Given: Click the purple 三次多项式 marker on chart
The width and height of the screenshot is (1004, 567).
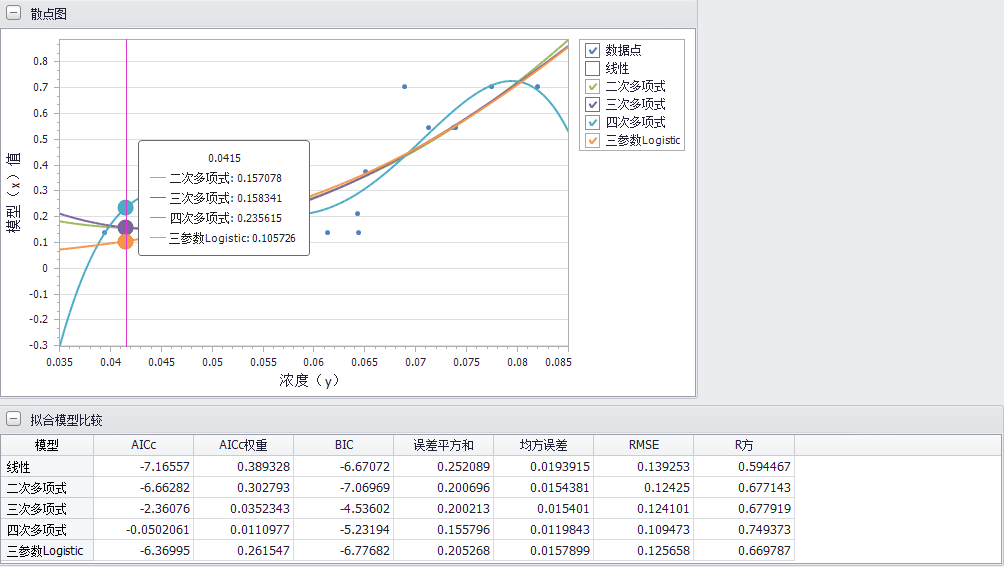Looking at the screenshot, I should (125, 227).
